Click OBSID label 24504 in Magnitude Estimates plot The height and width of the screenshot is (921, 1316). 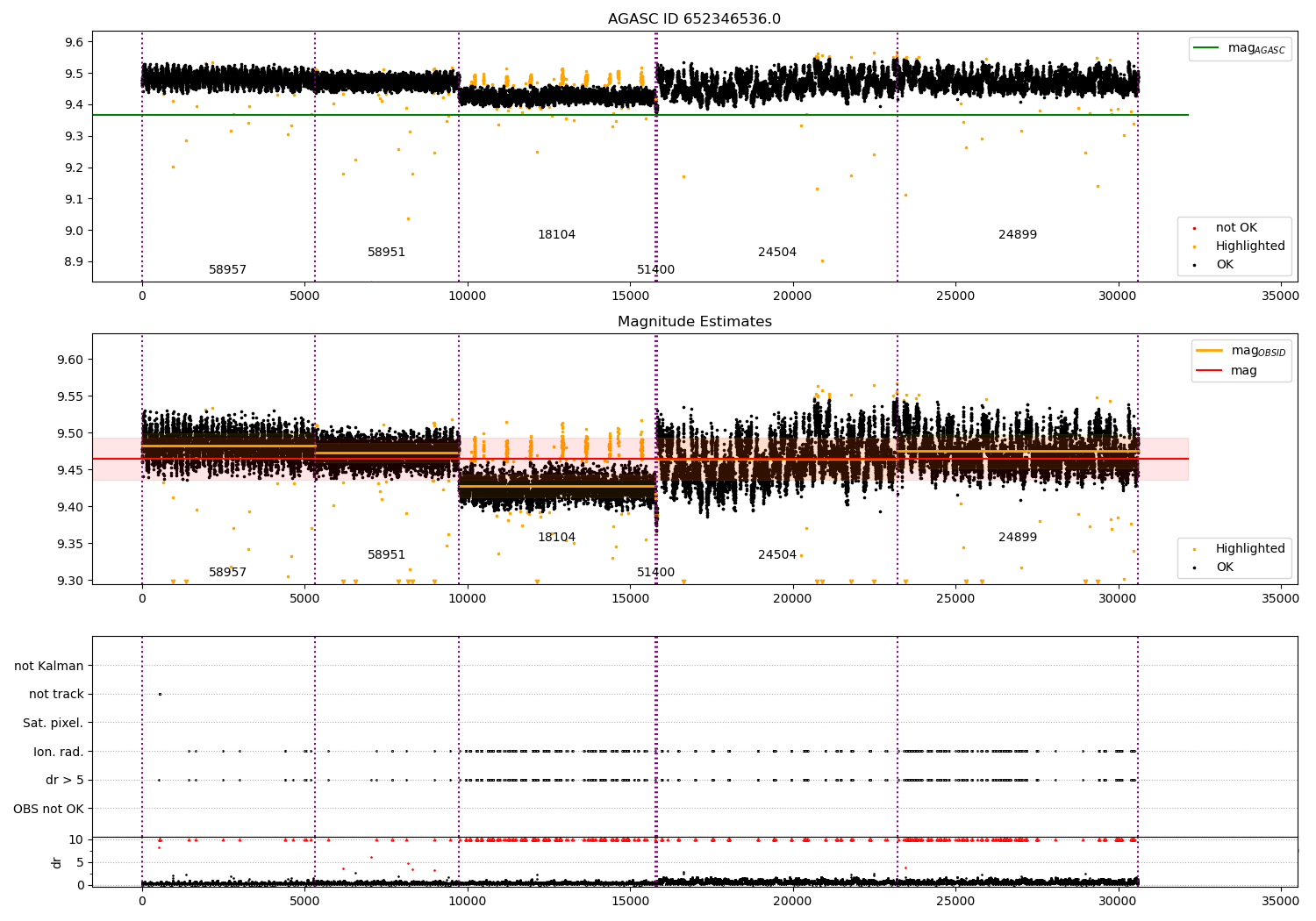tap(777, 555)
